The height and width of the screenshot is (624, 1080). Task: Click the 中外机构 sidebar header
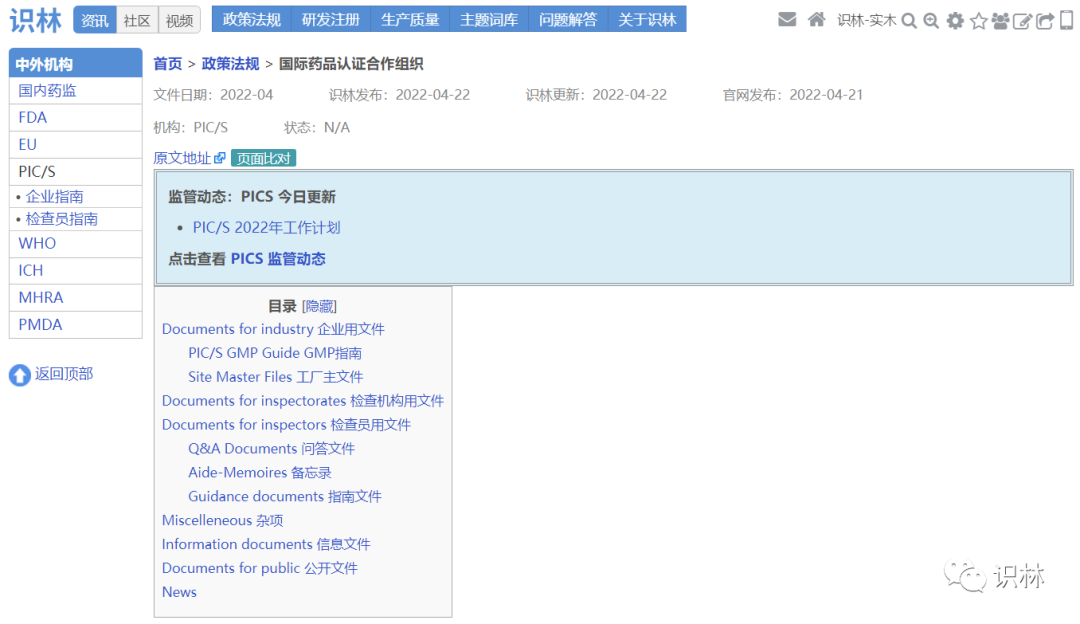[76, 63]
